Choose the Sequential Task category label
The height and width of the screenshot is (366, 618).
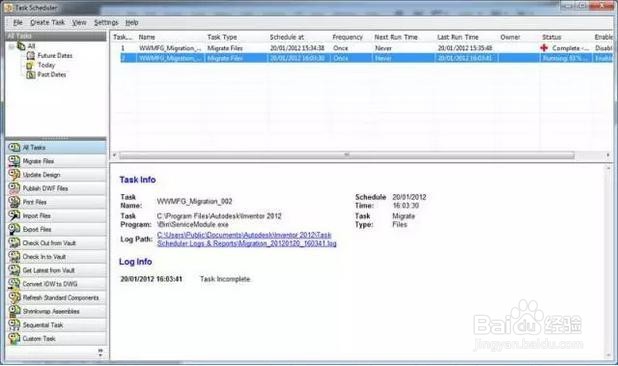point(43,325)
